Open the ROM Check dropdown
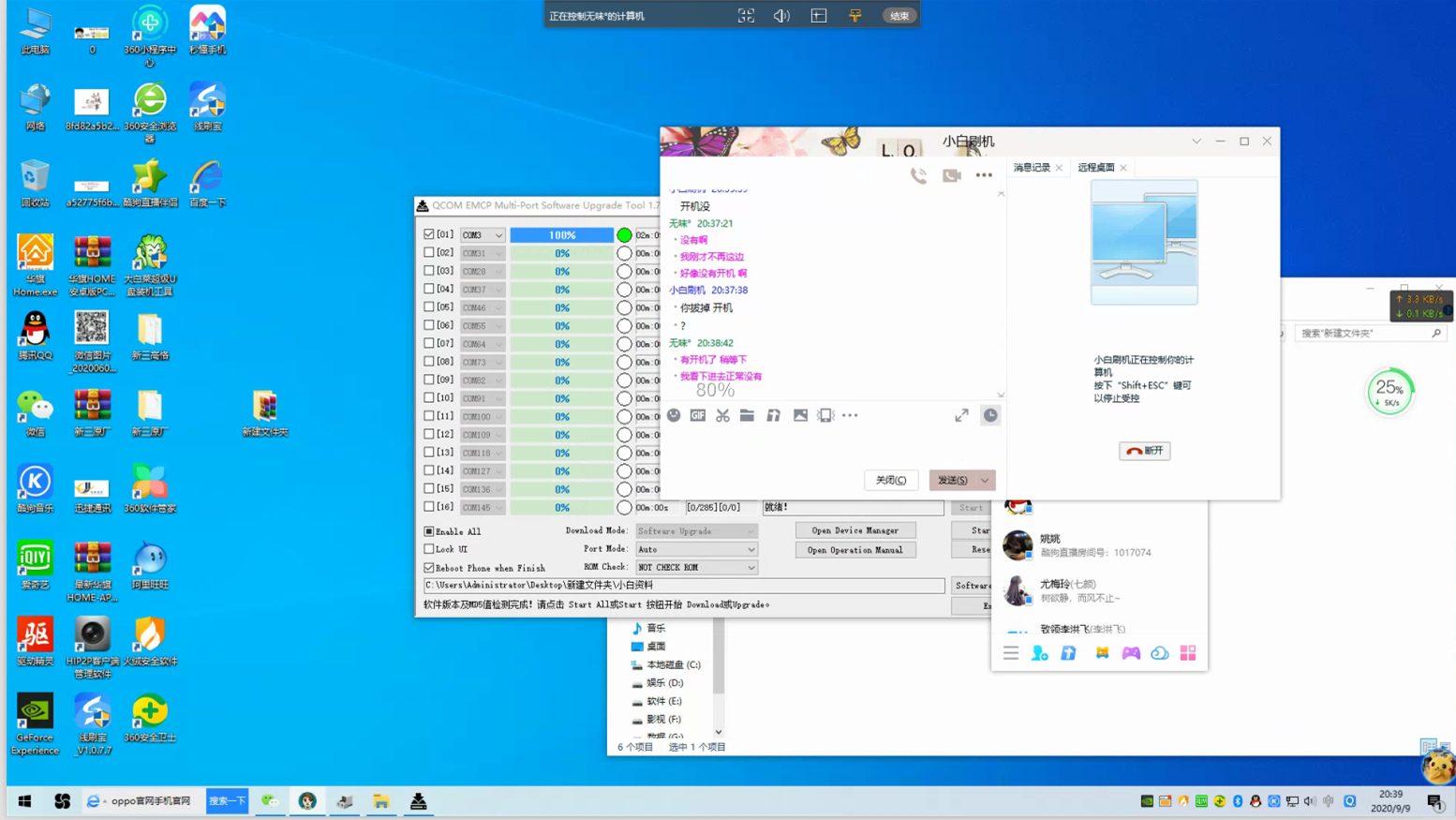The image size is (1456, 820). (x=696, y=568)
